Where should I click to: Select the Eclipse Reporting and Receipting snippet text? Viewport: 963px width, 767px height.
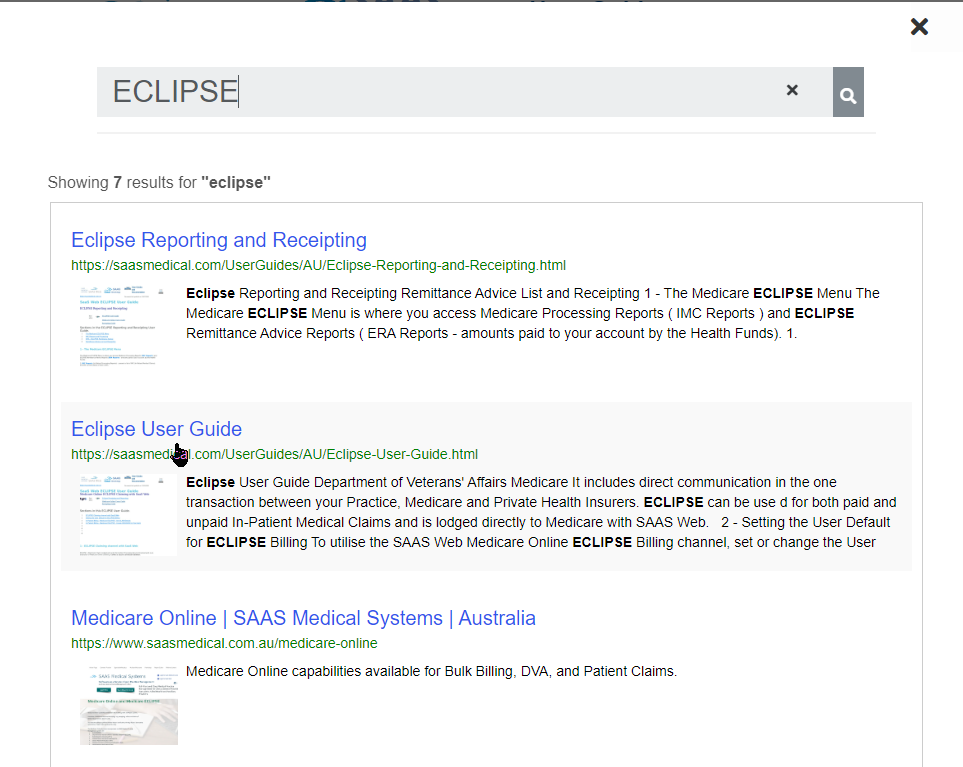tap(533, 313)
